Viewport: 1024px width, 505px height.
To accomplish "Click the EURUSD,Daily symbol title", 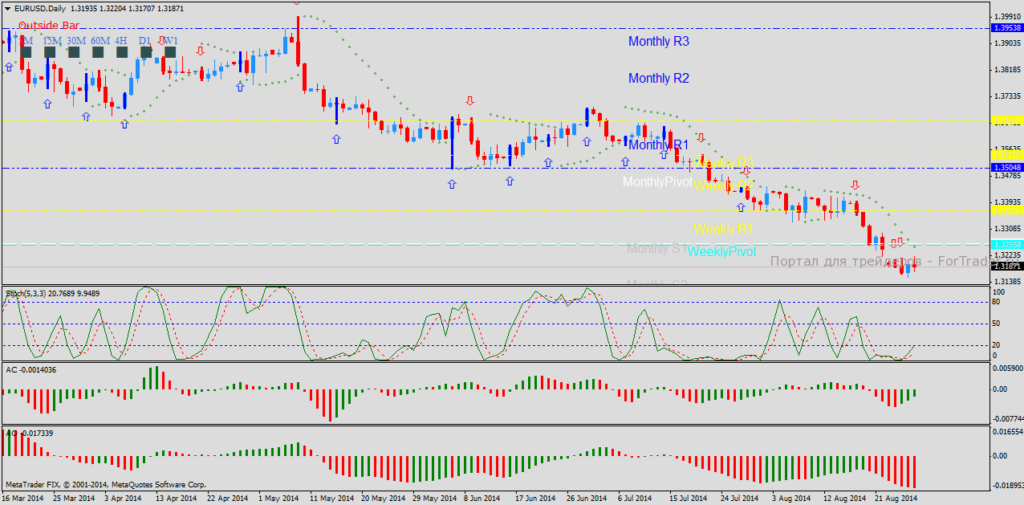I will (39, 8).
